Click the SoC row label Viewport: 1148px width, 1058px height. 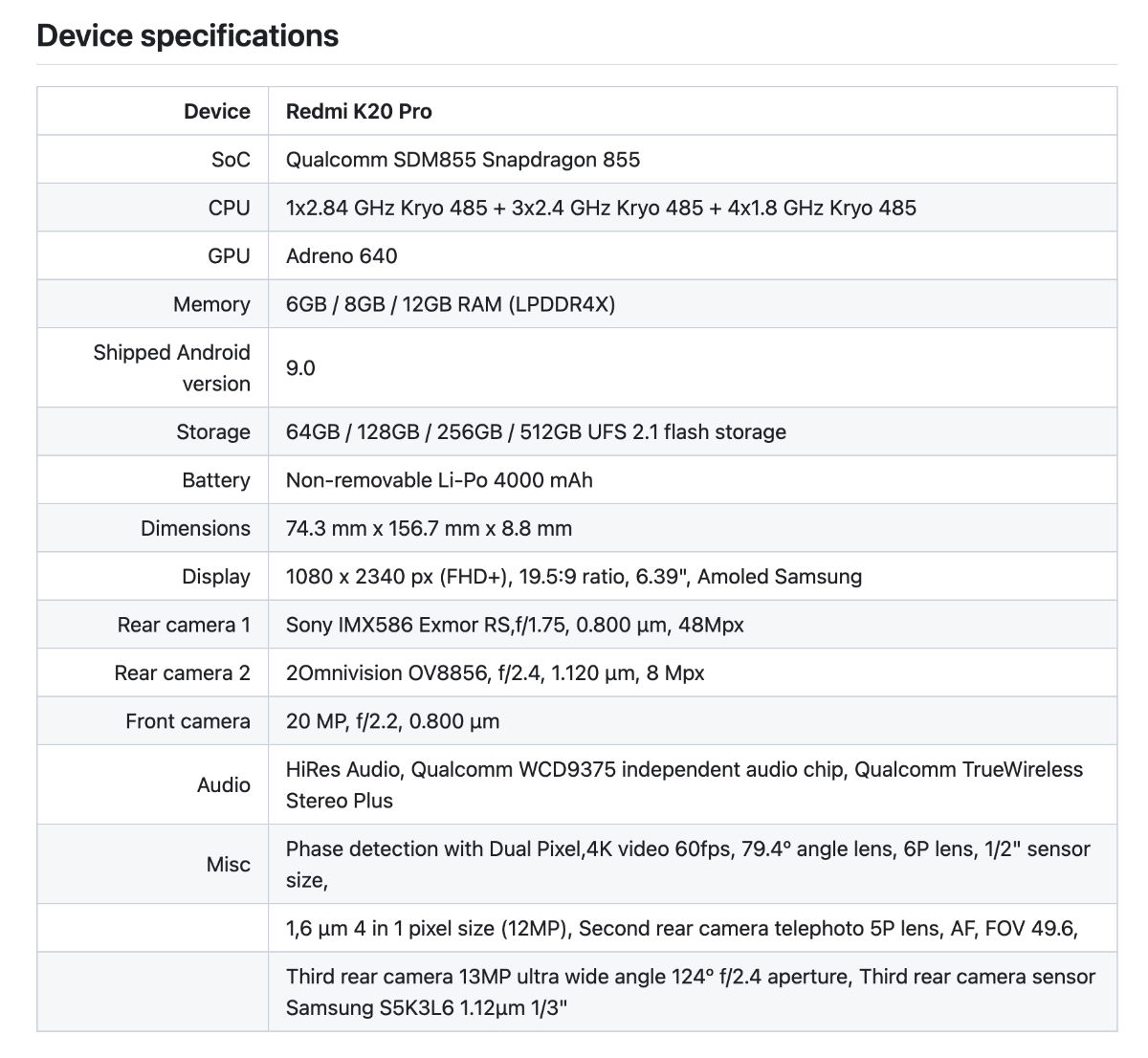pyautogui.click(x=231, y=160)
